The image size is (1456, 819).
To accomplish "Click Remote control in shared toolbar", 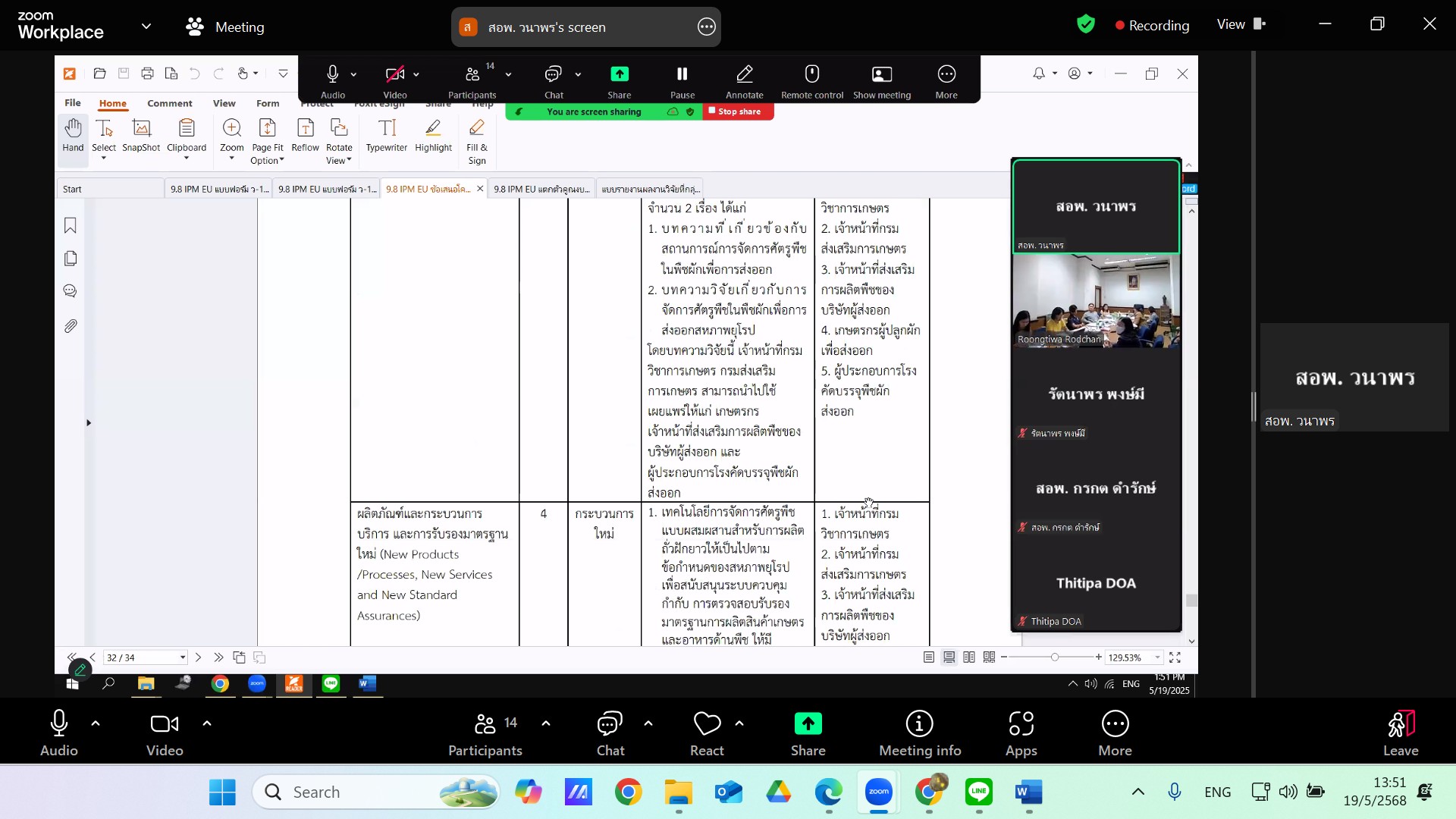I will pyautogui.click(x=812, y=81).
